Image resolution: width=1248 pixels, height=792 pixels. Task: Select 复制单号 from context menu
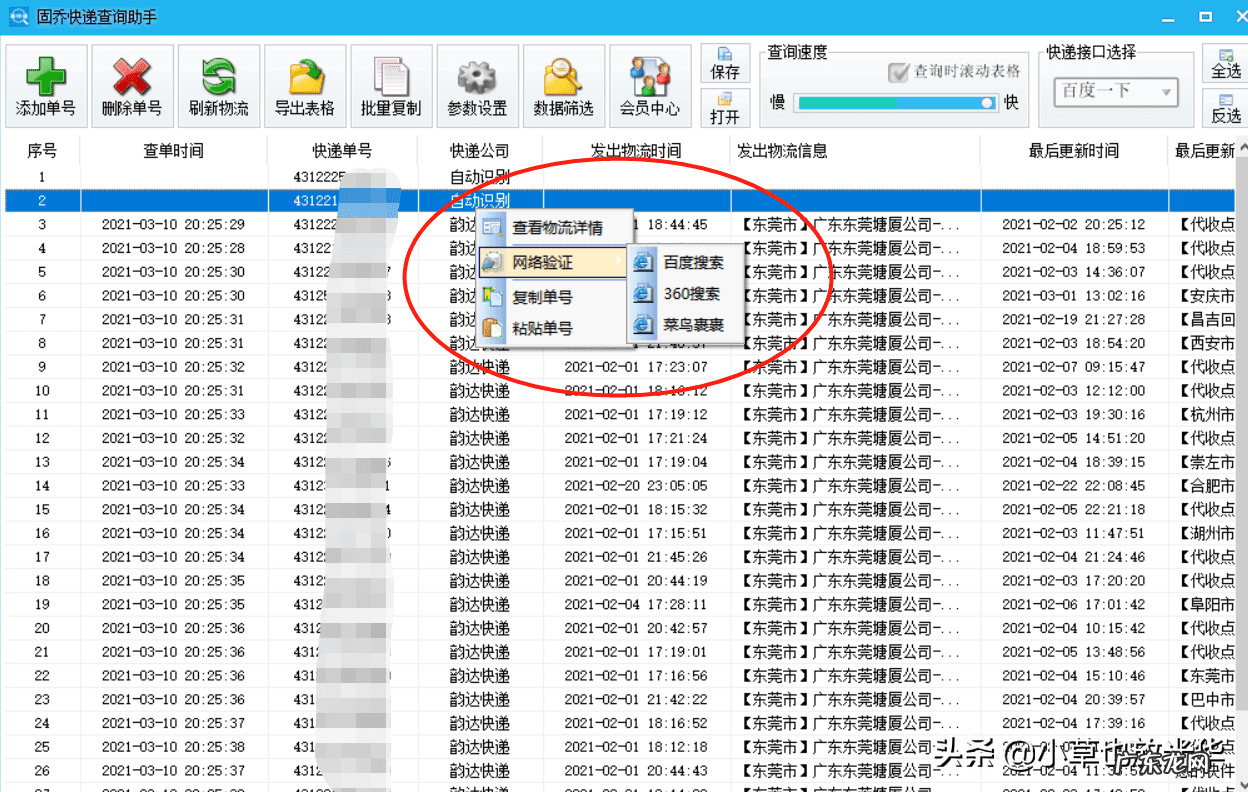pos(542,297)
